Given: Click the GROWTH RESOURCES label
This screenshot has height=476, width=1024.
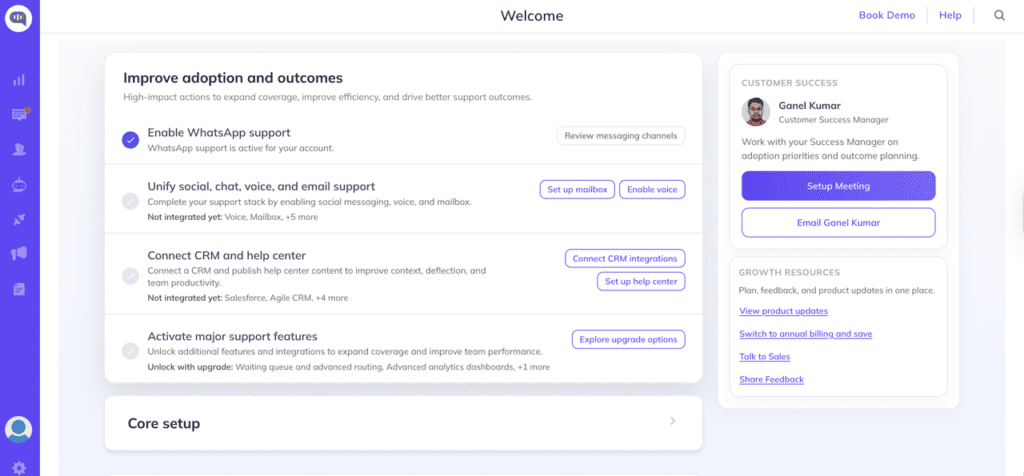Looking at the screenshot, I should (x=790, y=272).
